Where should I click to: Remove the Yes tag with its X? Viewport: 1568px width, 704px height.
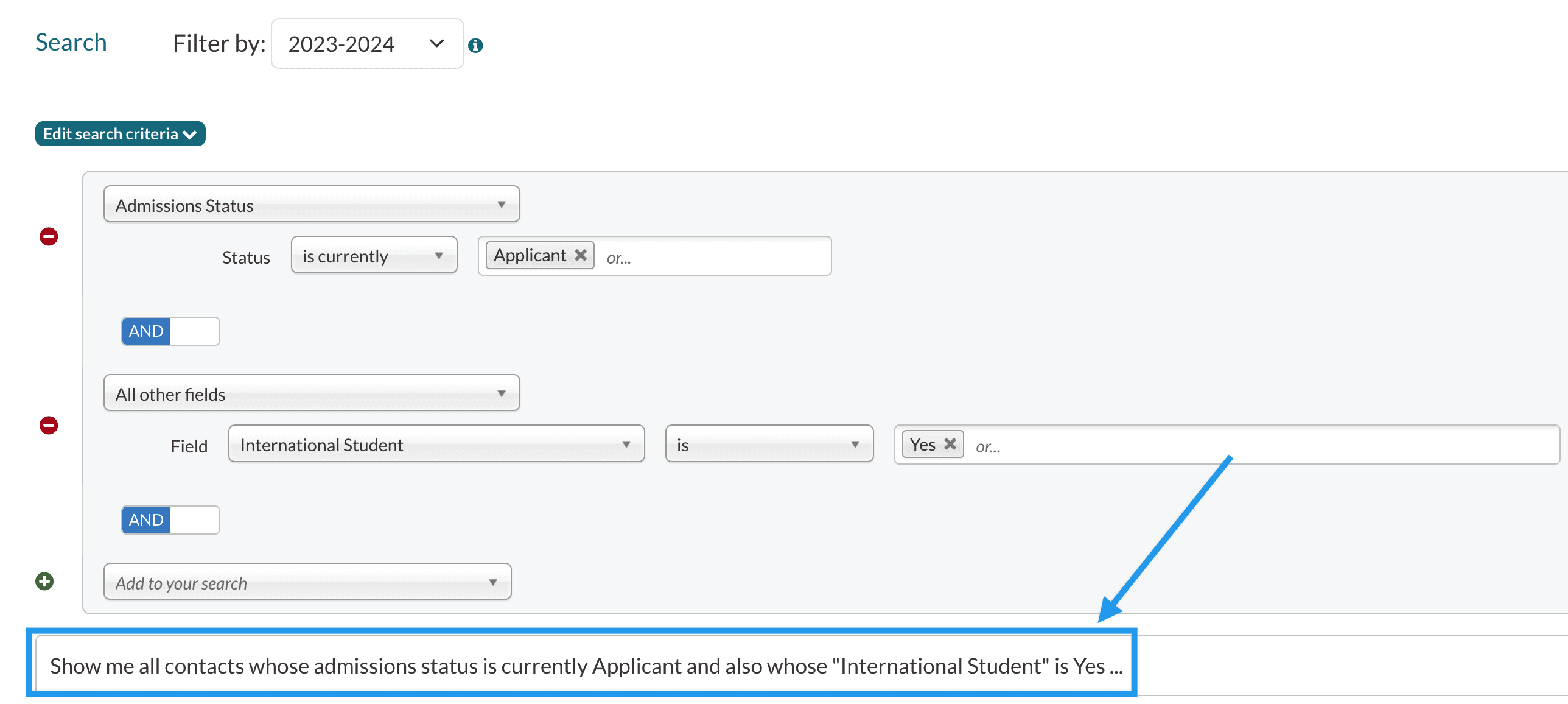pos(950,444)
